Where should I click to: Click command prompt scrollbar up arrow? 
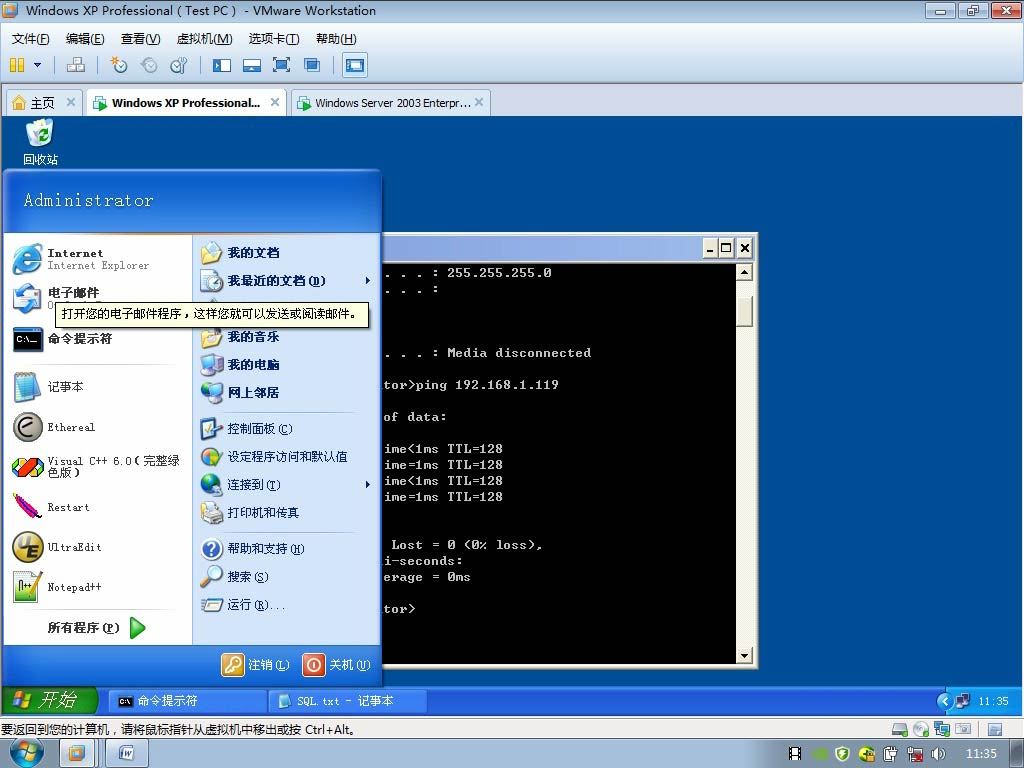coord(744,272)
